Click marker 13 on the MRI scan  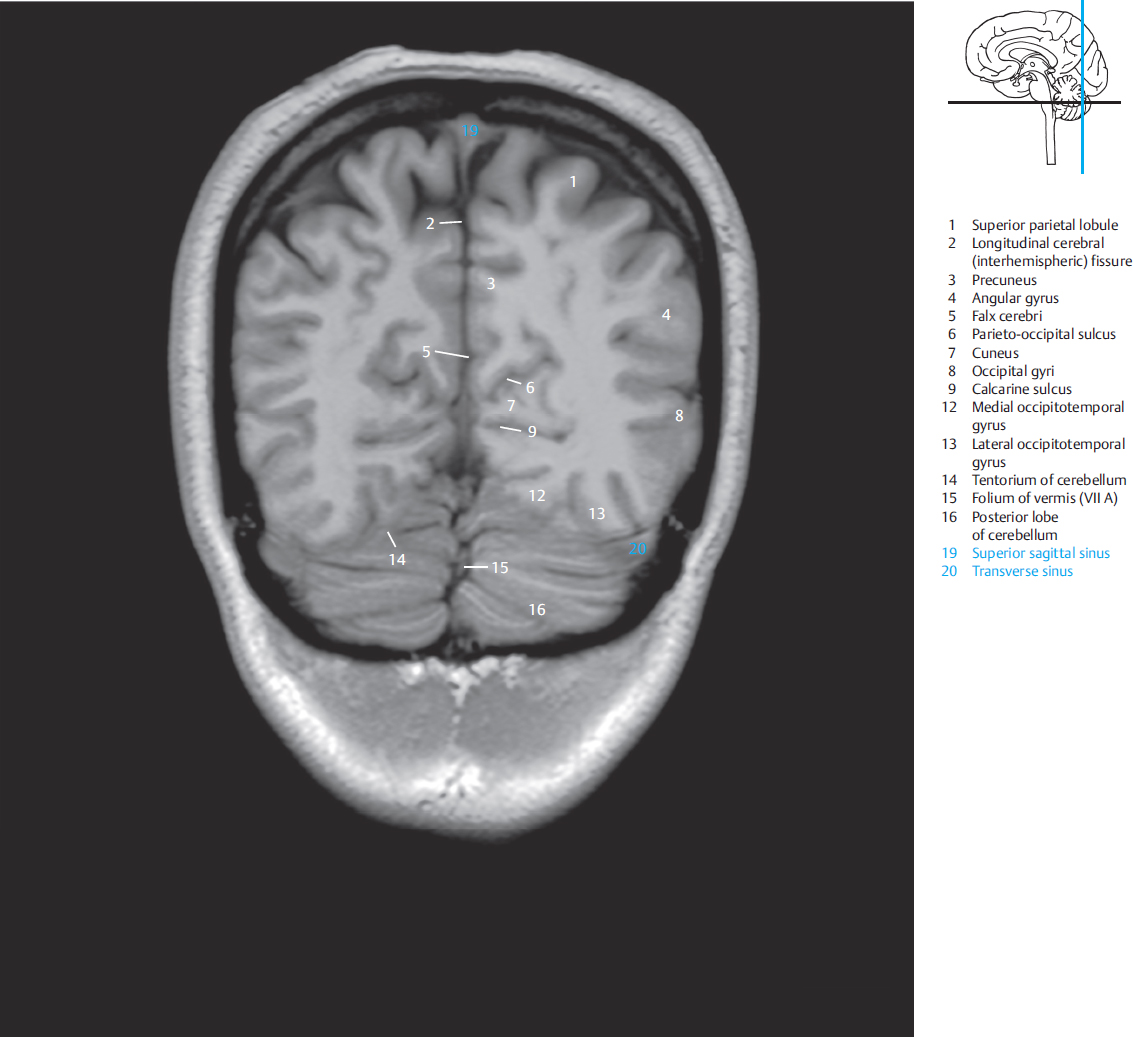(x=597, y=514)
